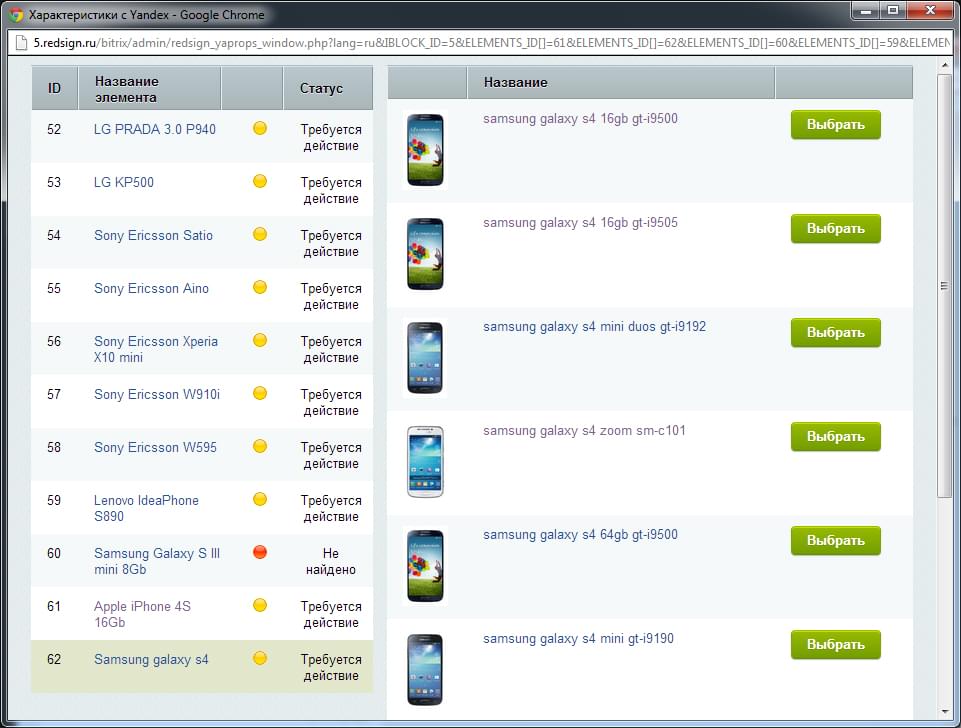Click Выбрать for galaxy s4 64gb gt-i9500
The height and width of the screenshot is (728, 961).
click(x=835, y=540)
